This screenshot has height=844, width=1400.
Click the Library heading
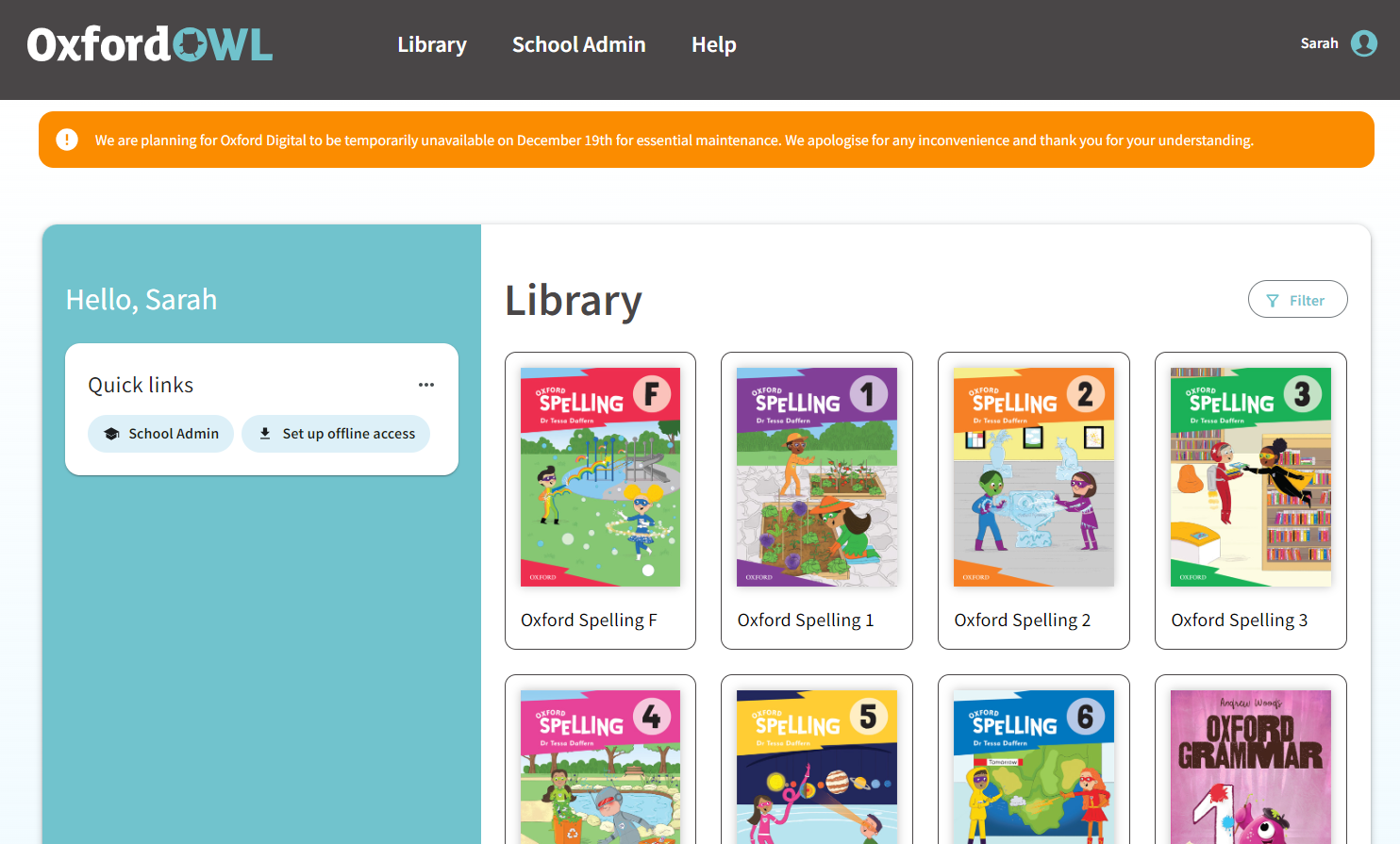click(x=574, y=301)
